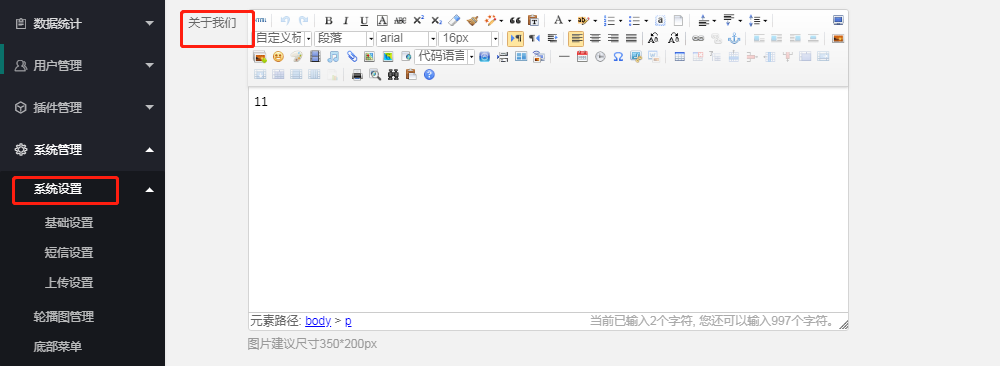Open multi-image upload dialog icon

pyautogui.click(x=260, y=57)
